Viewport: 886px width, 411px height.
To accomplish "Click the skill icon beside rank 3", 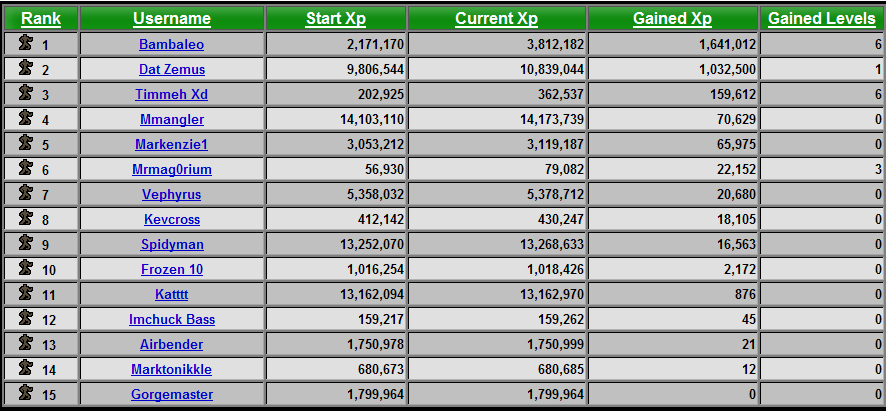I will coord(26,93).
